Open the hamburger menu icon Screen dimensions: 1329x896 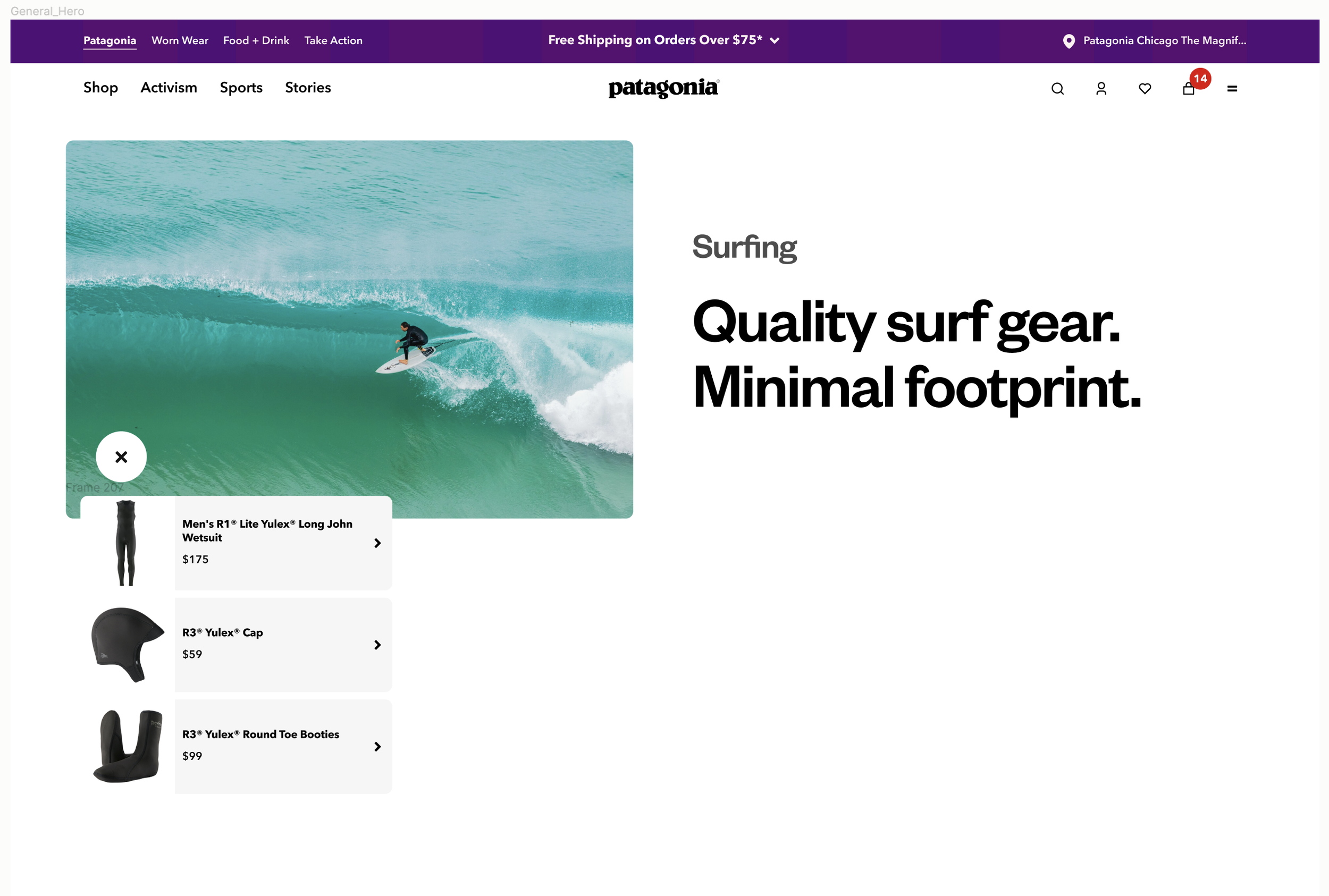click(x=1232, y=89)
